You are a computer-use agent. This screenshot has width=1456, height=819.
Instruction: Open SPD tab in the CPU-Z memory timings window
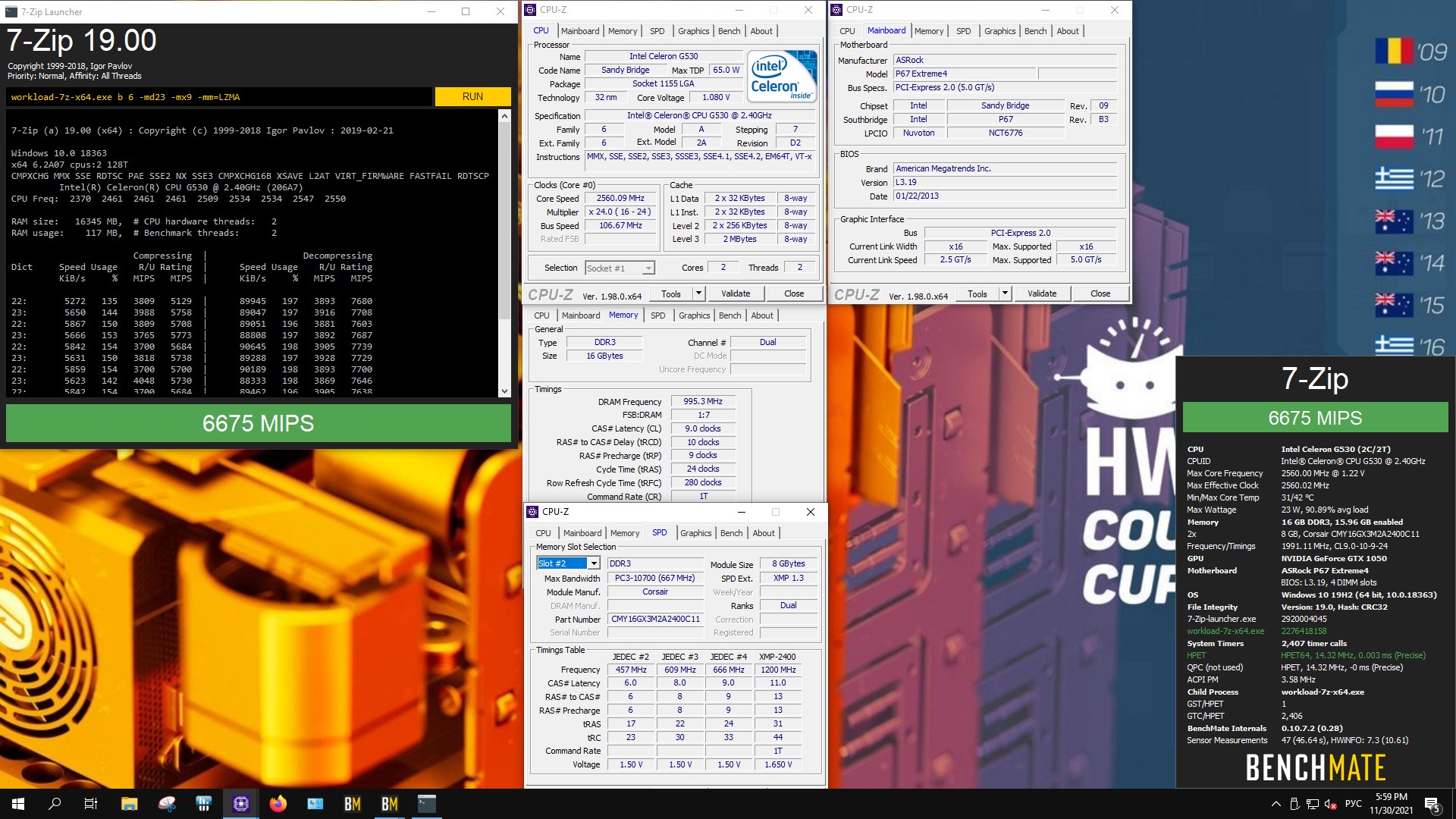click(x=657, y=315)
